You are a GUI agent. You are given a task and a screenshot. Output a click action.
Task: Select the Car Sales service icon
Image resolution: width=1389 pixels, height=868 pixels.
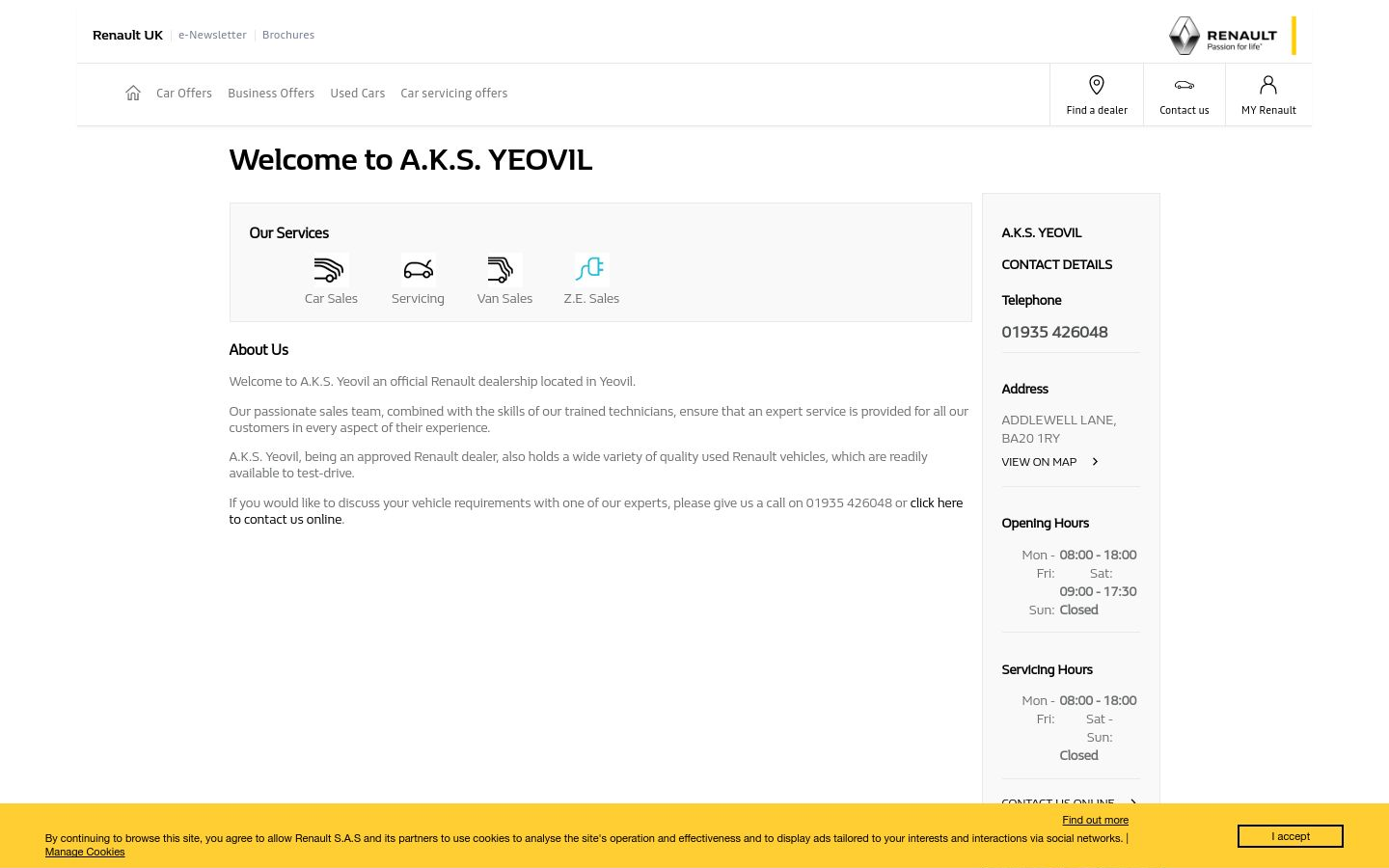coord(331,269)
